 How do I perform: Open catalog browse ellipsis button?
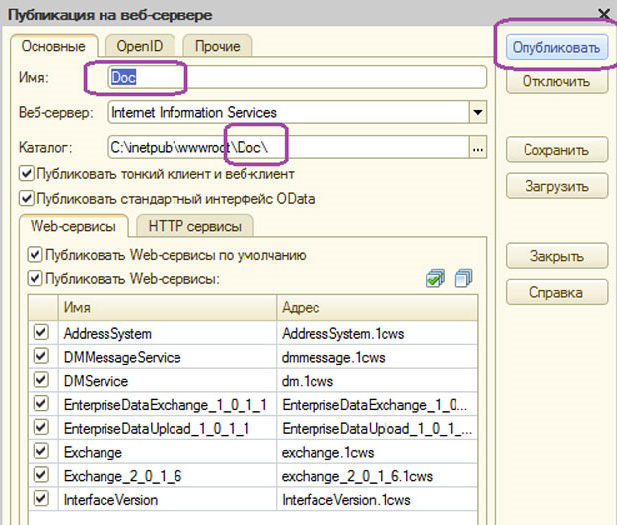coord(478,148)
